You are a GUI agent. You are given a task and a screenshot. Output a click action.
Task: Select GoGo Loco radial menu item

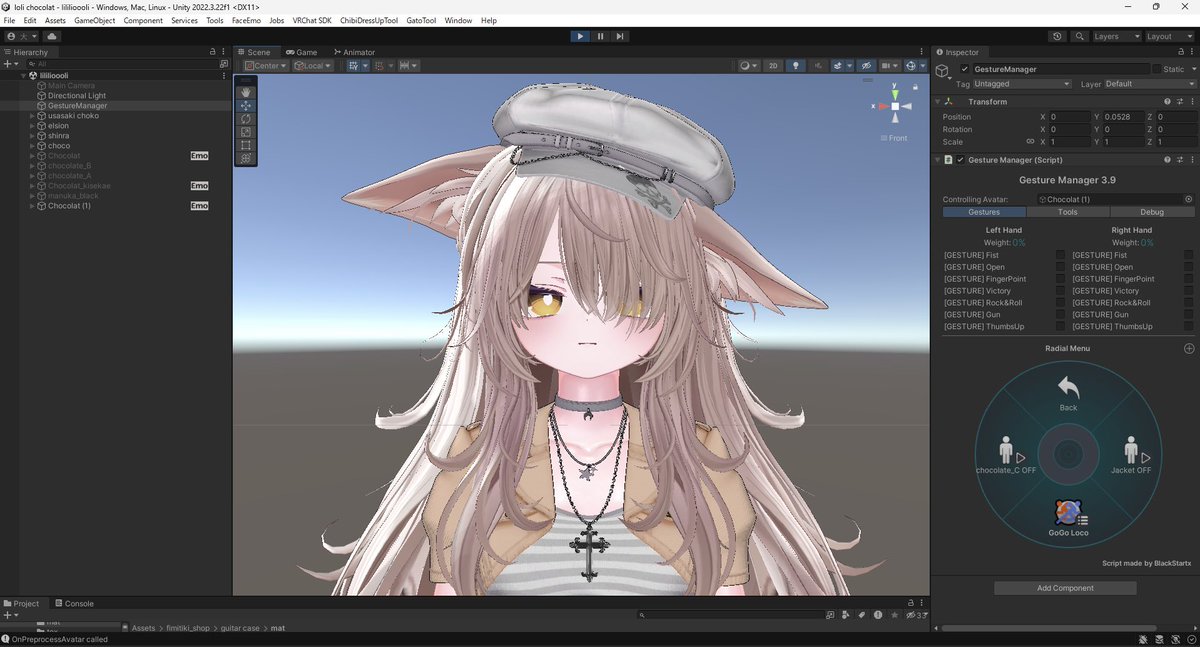tap(1068, 519)
